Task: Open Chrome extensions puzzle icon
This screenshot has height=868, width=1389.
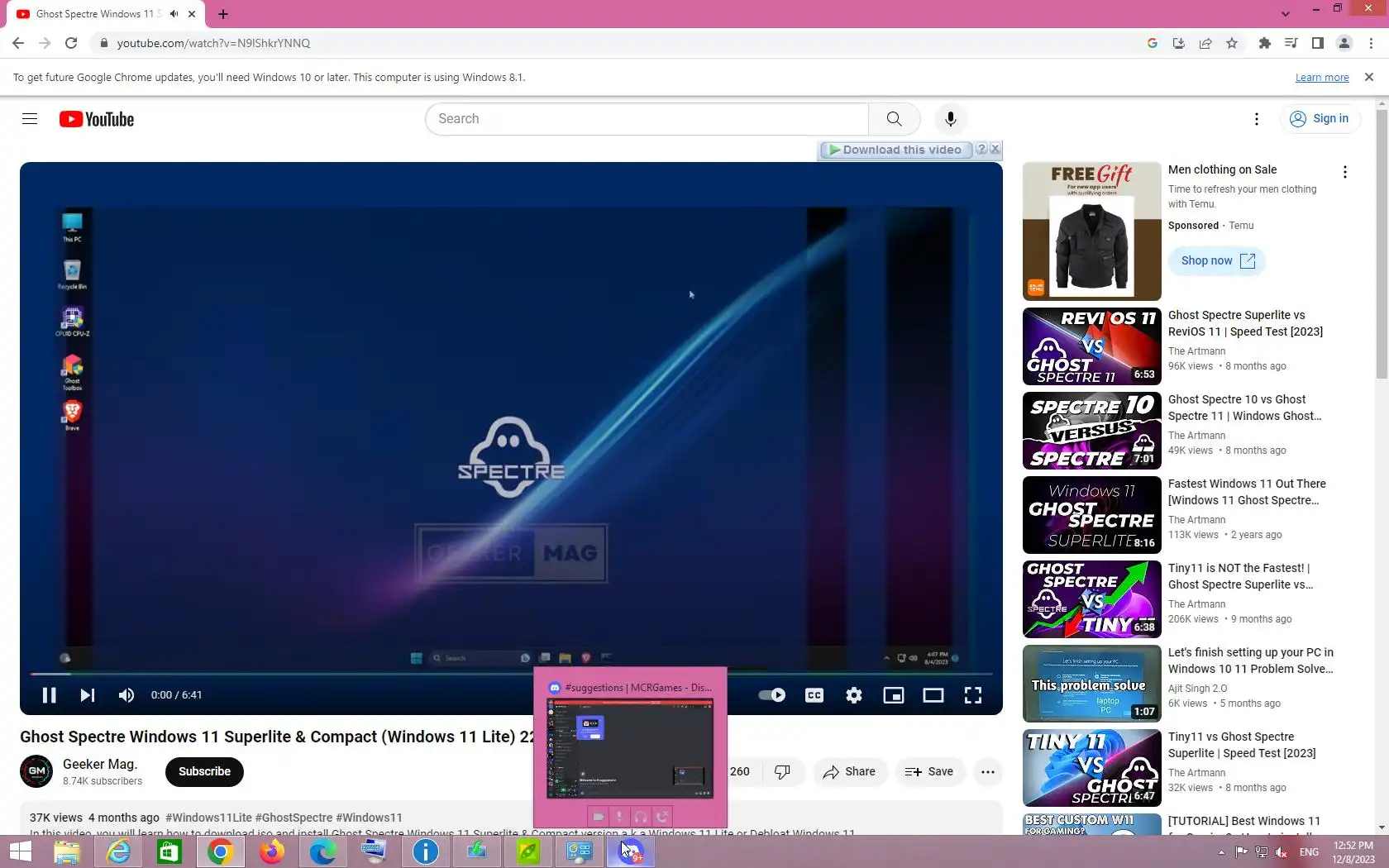Action: point(1264,43)
